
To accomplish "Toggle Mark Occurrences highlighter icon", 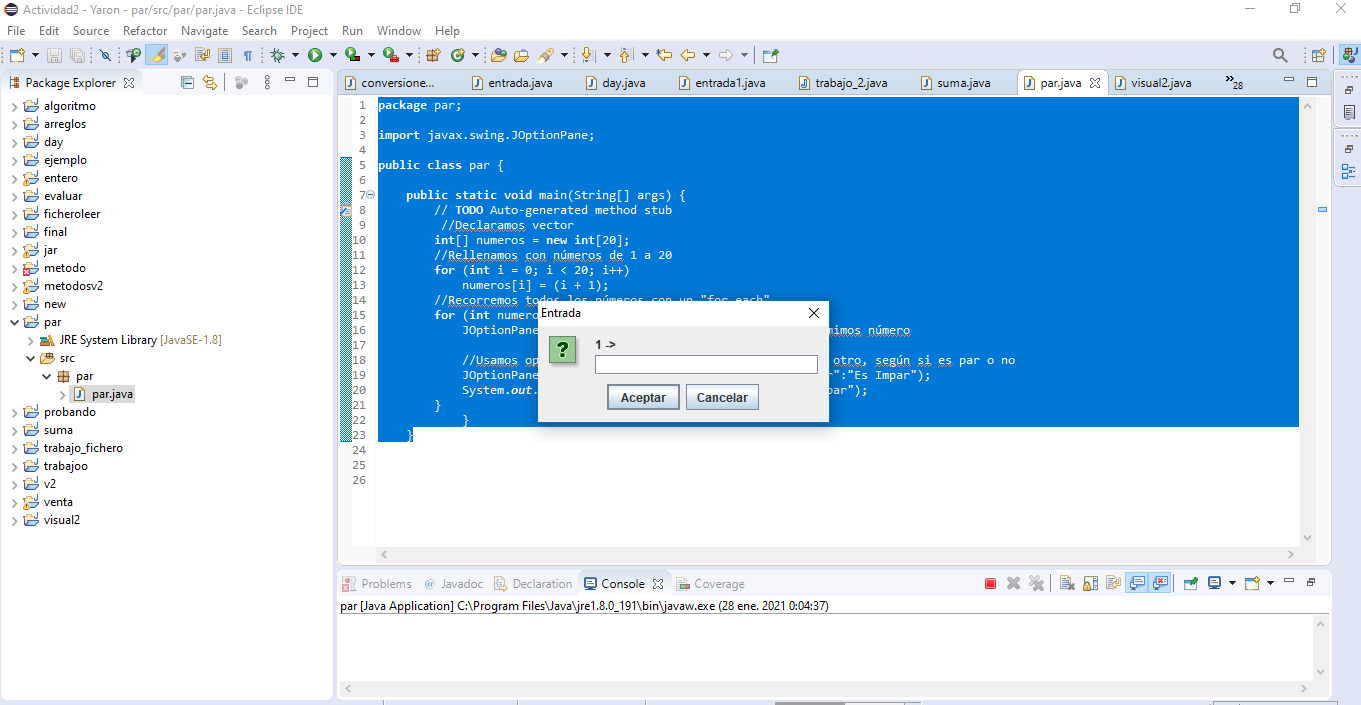I will point(157,55).
